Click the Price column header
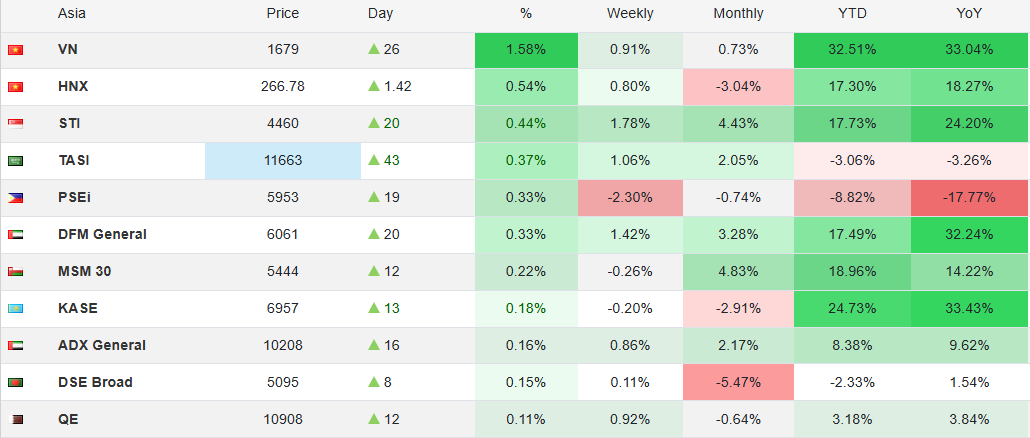 pos(282,14)
